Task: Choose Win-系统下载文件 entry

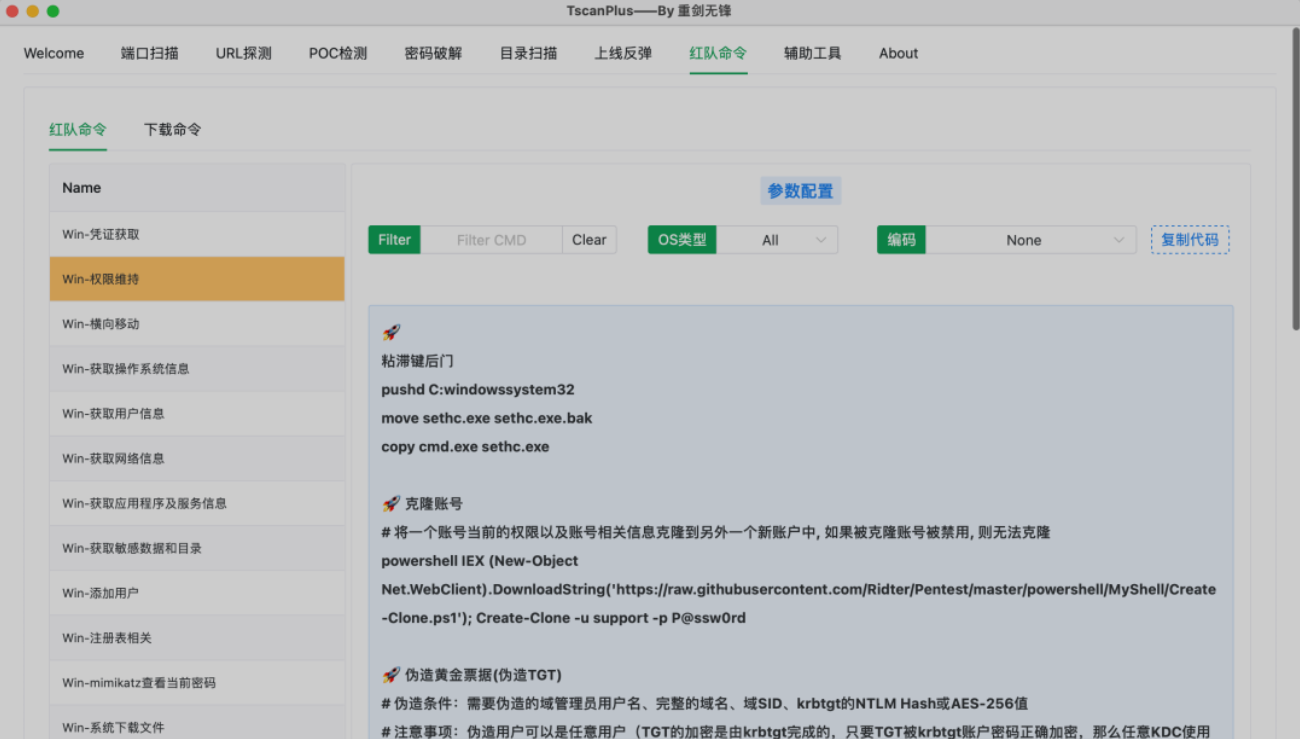Action: pyautogui.click(x=197, y=722)
